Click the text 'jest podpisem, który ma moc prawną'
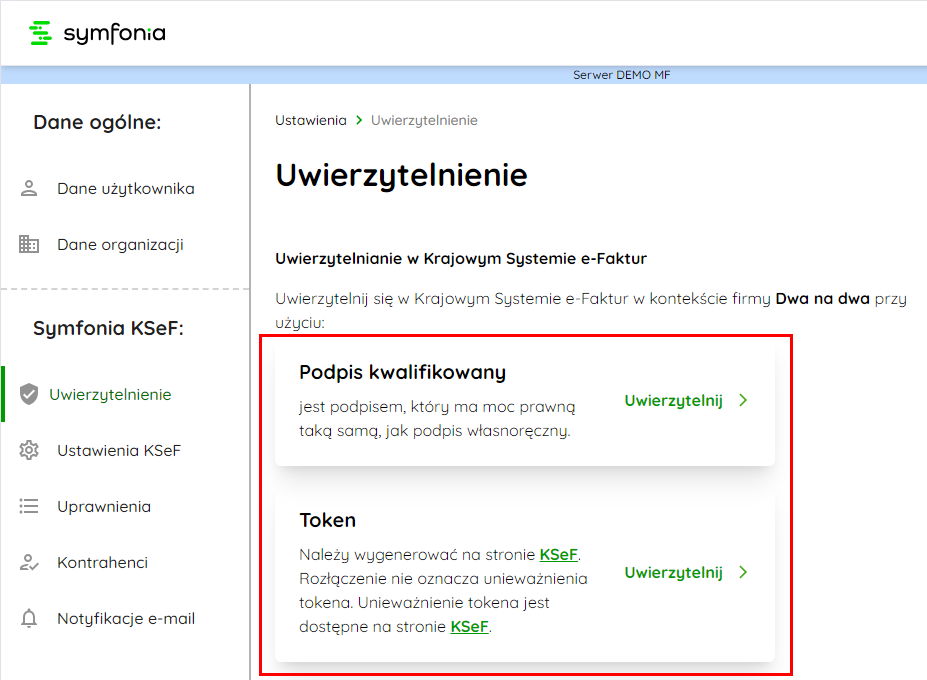 coord(437,407)
